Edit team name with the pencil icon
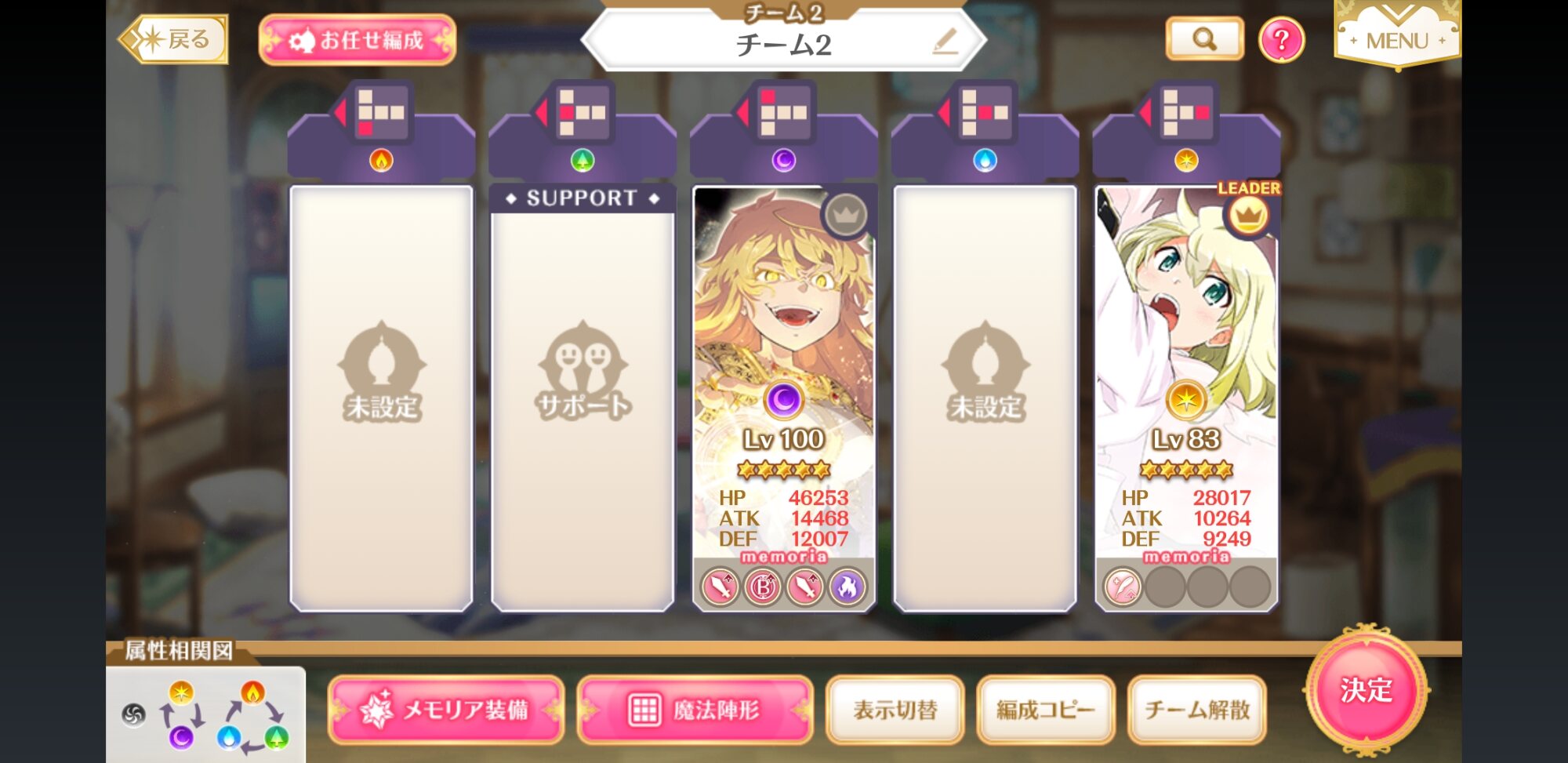Image resolution: width=1568 pixels, height=763 pixels. point(946,41)
